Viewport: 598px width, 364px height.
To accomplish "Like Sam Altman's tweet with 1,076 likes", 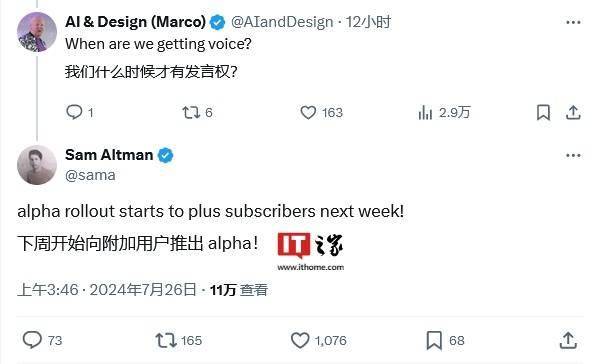I will click(300, 340).
